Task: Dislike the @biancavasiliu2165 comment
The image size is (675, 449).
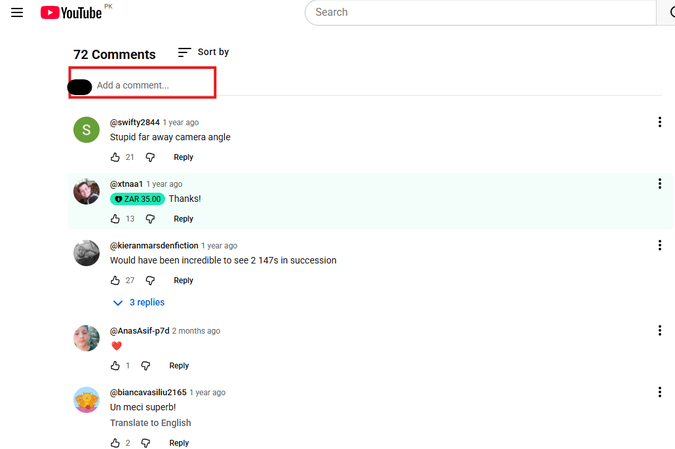Action: tap(146, 443)
